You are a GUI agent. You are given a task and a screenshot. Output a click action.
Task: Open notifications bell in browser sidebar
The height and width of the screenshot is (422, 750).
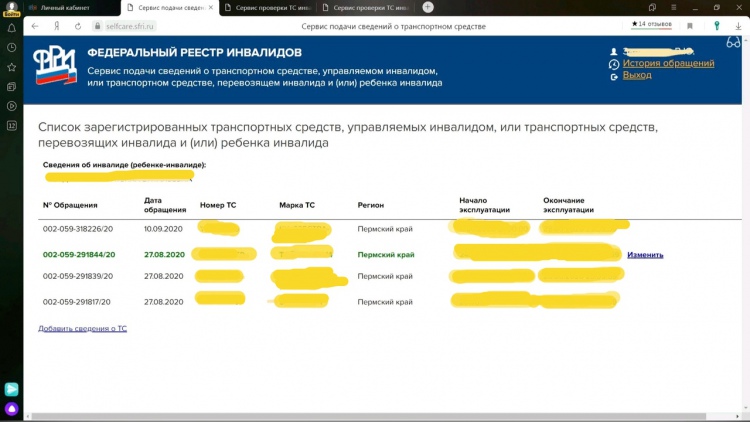[12, 27]
